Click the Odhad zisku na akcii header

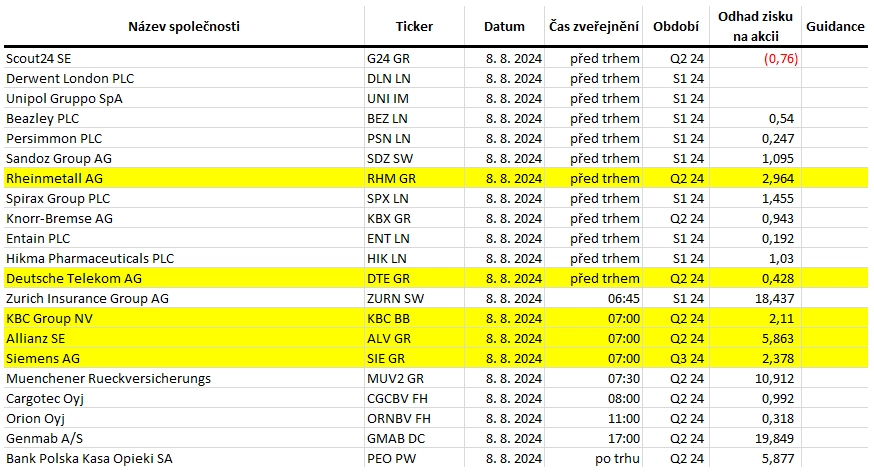pyautogui.click(x=755, y=26)
